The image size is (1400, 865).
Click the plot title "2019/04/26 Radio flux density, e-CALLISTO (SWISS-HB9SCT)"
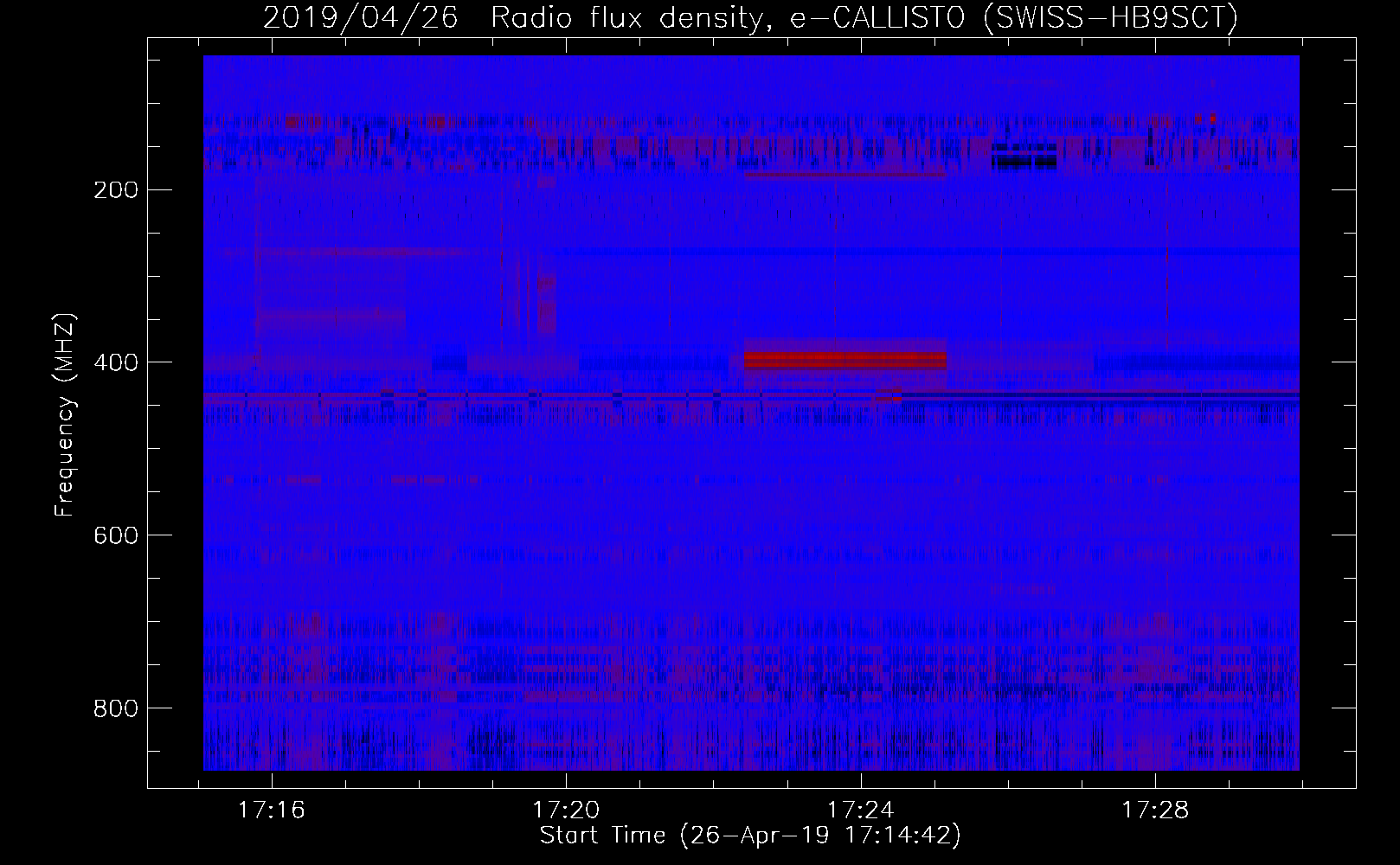pos(750,17)
